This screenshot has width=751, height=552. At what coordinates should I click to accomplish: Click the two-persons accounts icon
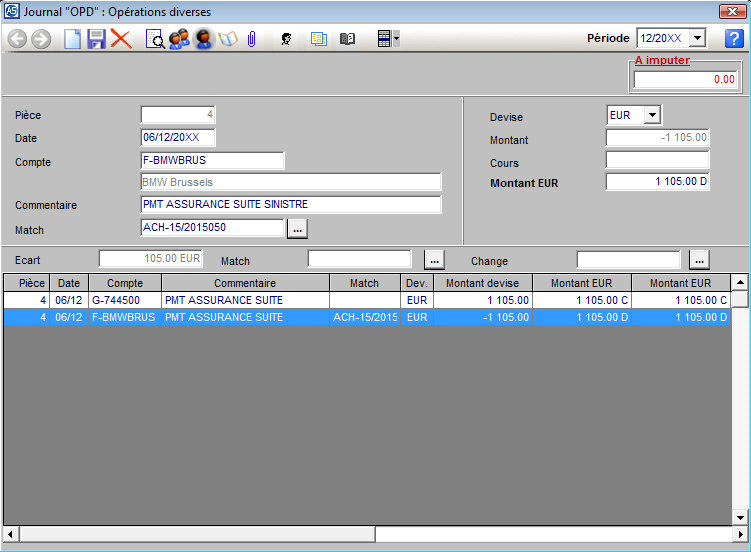pyautogui.click(x=179, y=39)
